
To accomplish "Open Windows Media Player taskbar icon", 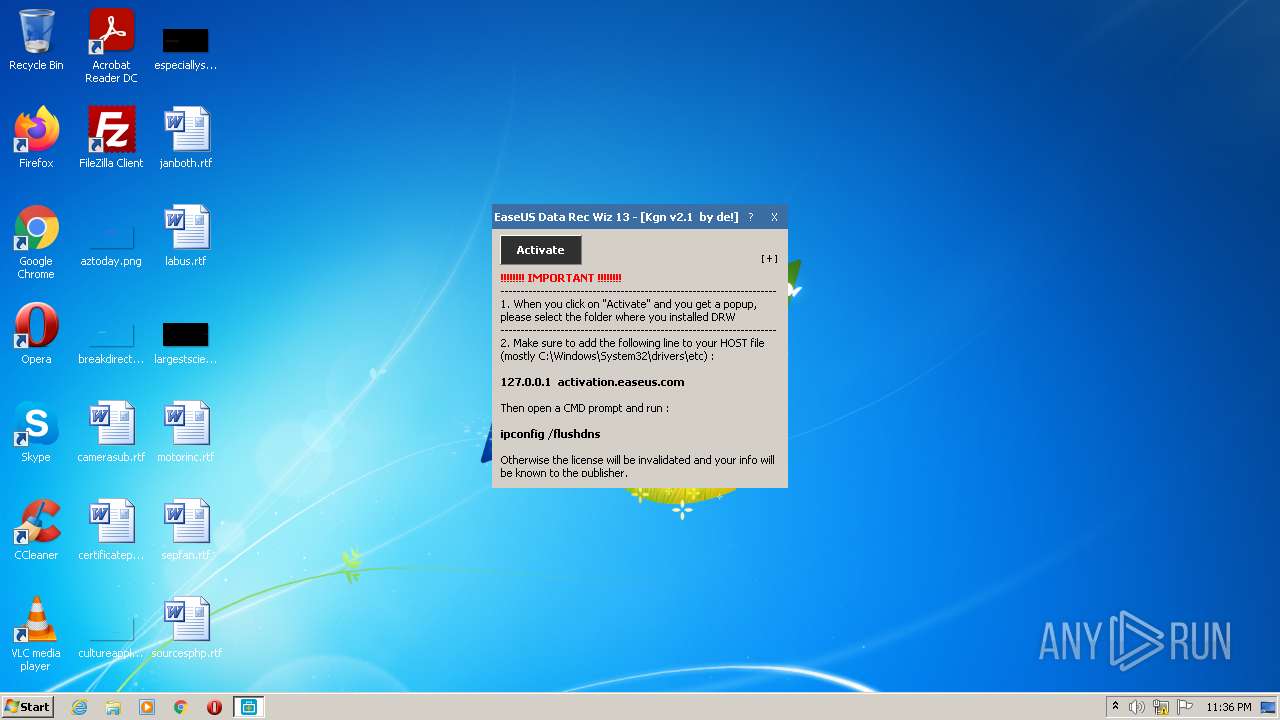I will 147,707.
